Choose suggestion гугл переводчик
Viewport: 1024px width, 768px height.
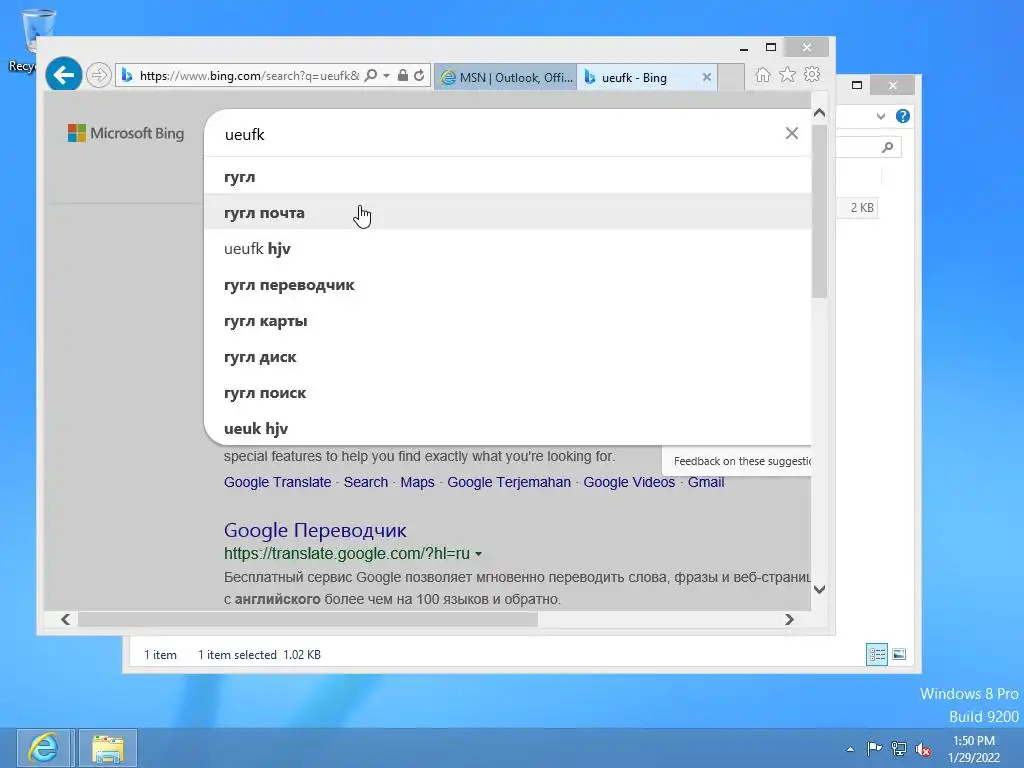pyautogui.click(x=507, y=285)
